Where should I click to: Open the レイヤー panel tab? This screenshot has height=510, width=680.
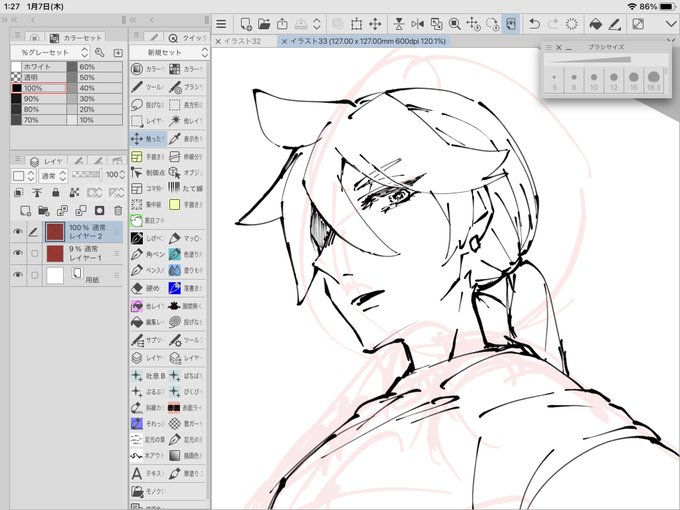click(x=47, y=161)
